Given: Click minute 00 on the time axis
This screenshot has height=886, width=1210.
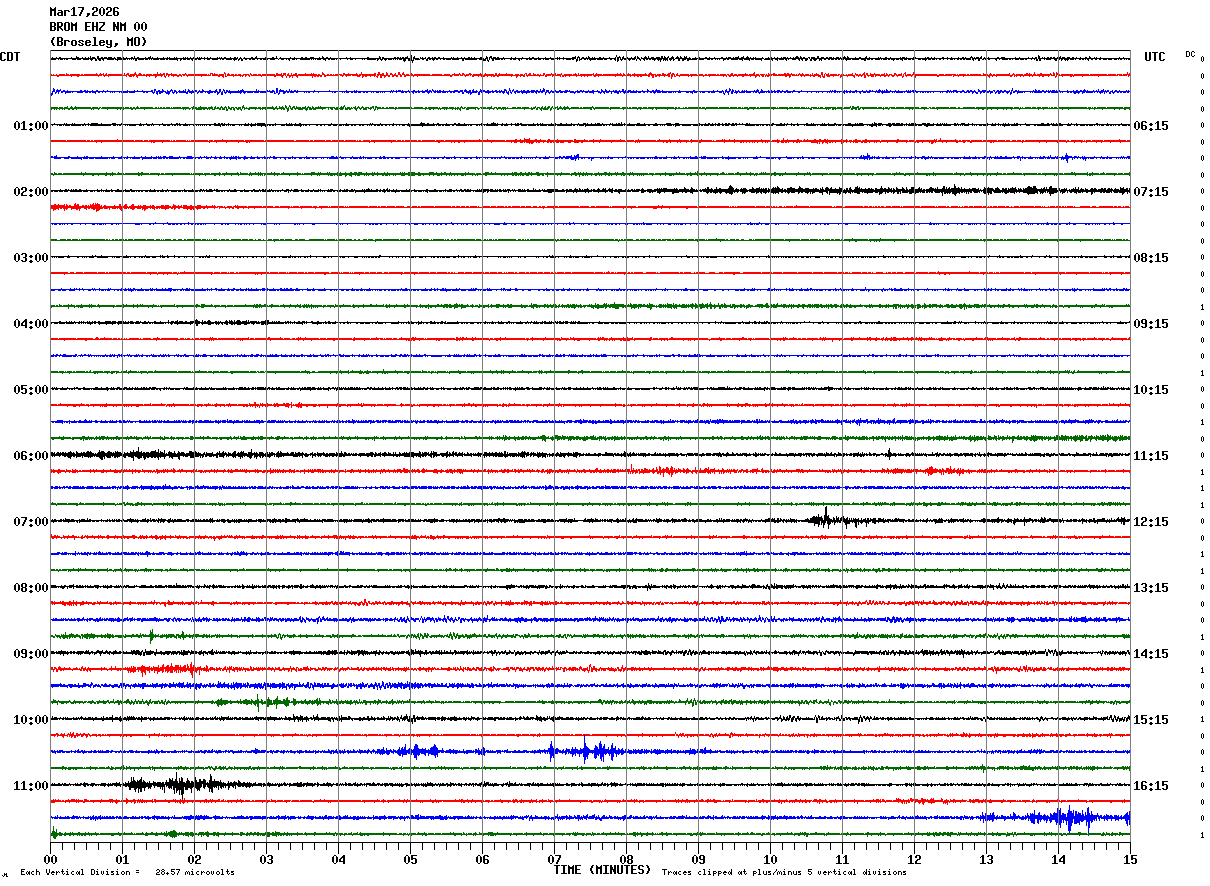Looking at the screenshot, I should [x=50, y=859].
